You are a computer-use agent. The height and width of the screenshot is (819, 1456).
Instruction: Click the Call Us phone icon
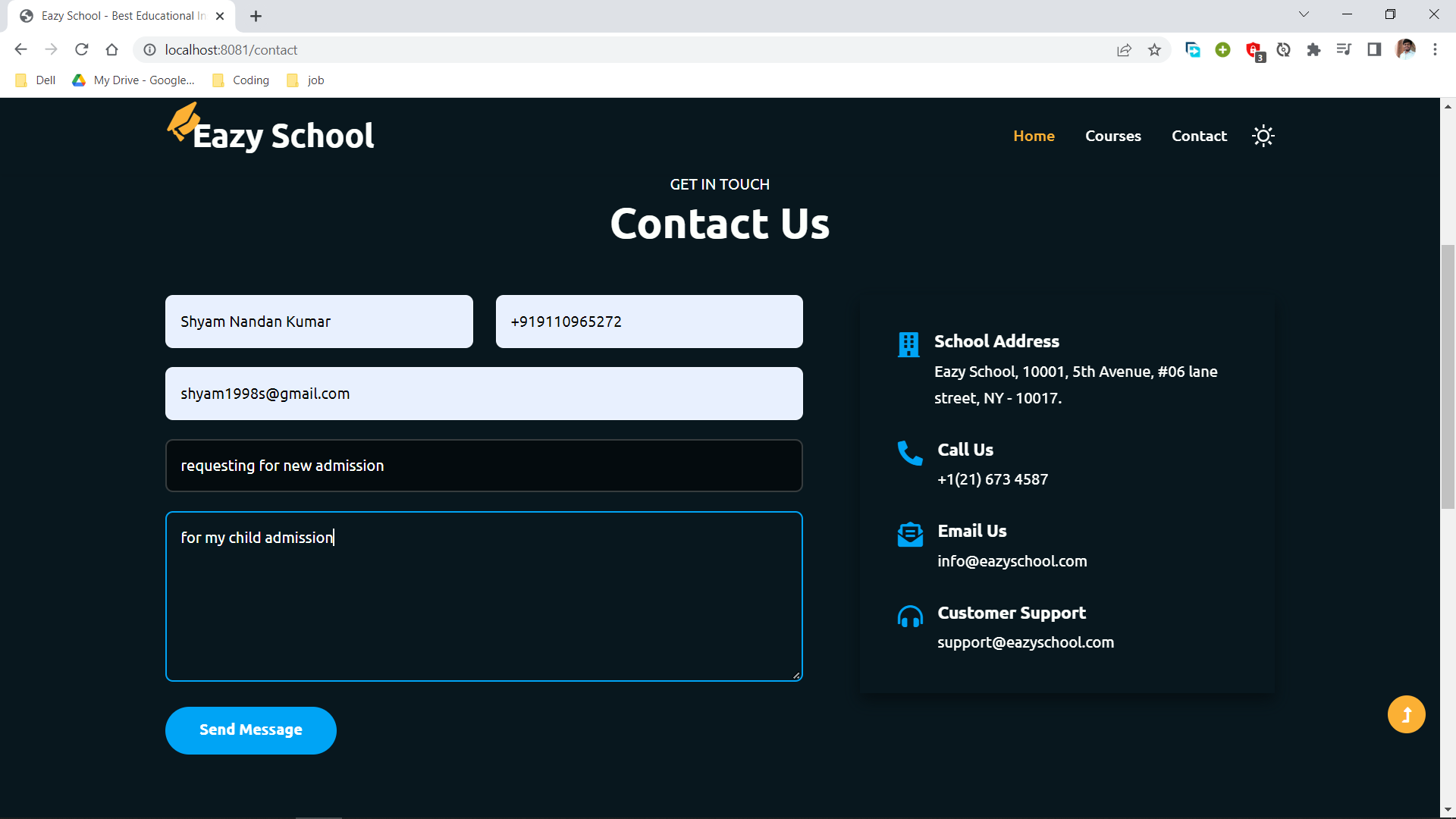909,453
